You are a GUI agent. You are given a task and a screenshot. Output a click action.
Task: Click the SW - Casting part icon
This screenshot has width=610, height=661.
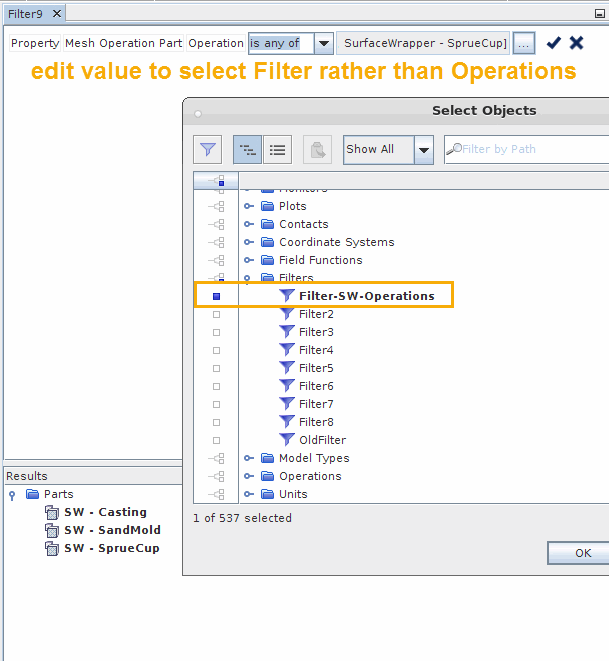click(52, 512)
